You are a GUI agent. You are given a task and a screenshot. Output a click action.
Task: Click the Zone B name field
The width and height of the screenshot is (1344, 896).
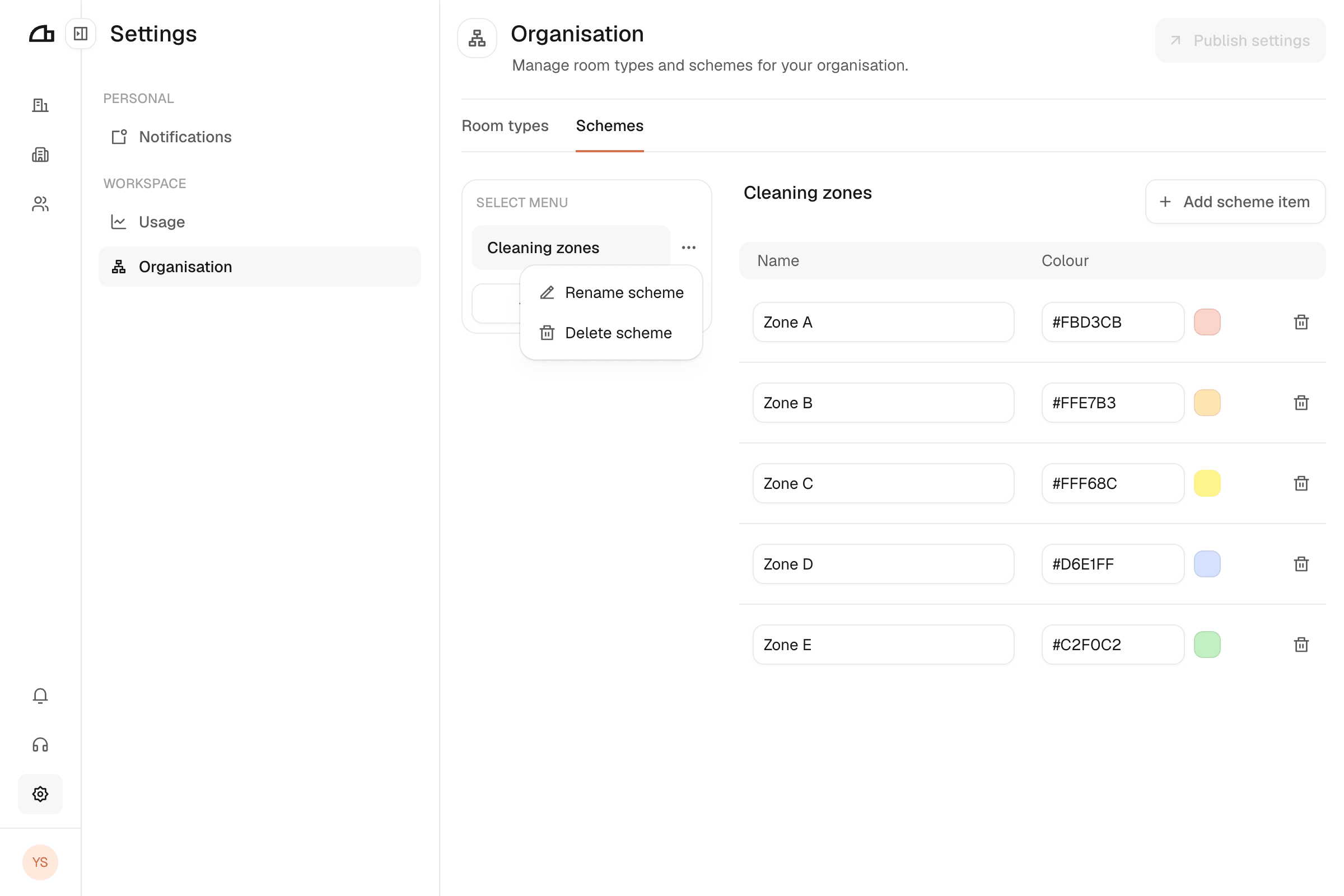[x=884, y=403]
